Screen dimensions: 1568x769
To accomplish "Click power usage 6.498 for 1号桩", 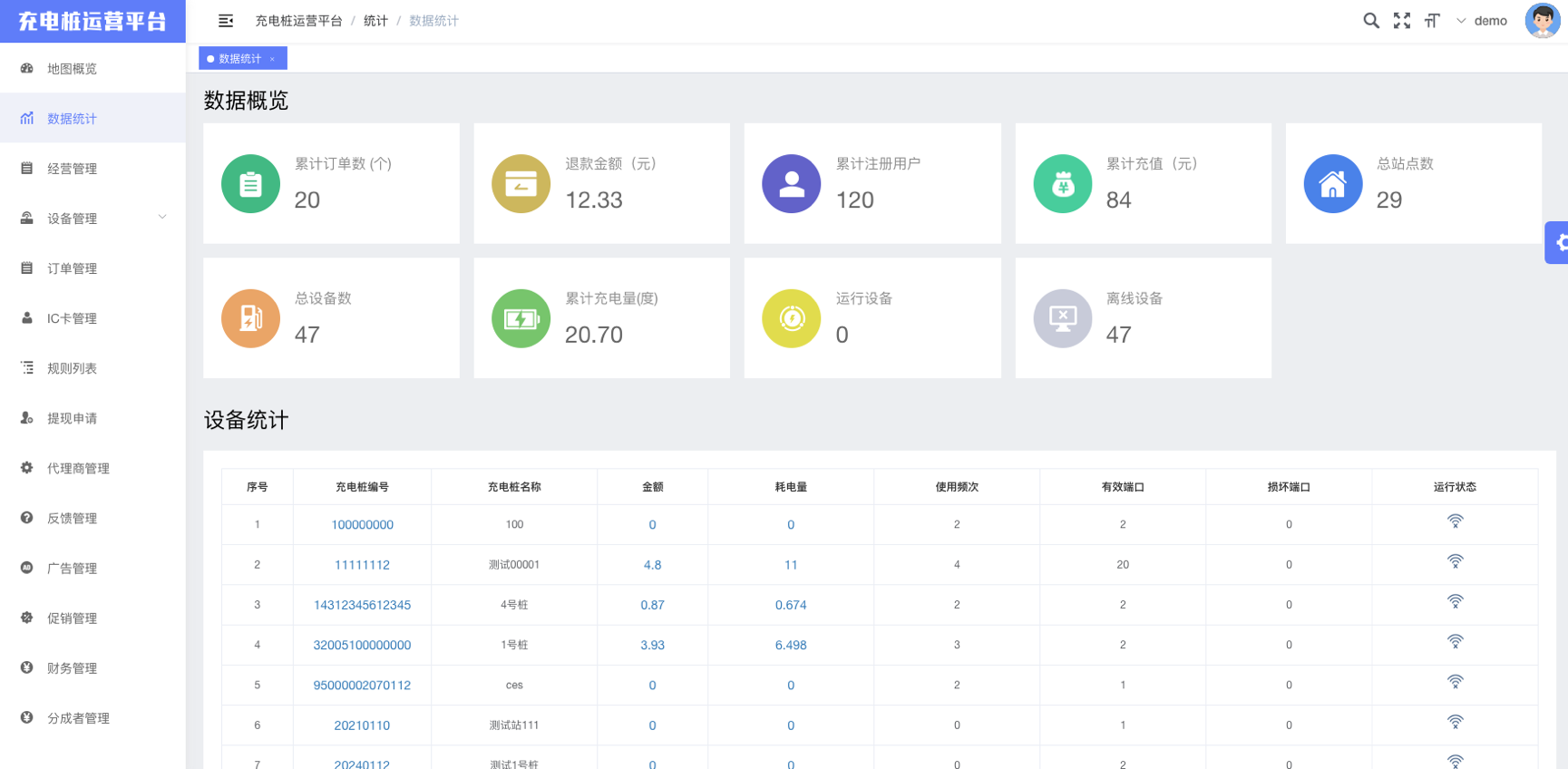I will (791, 645).
